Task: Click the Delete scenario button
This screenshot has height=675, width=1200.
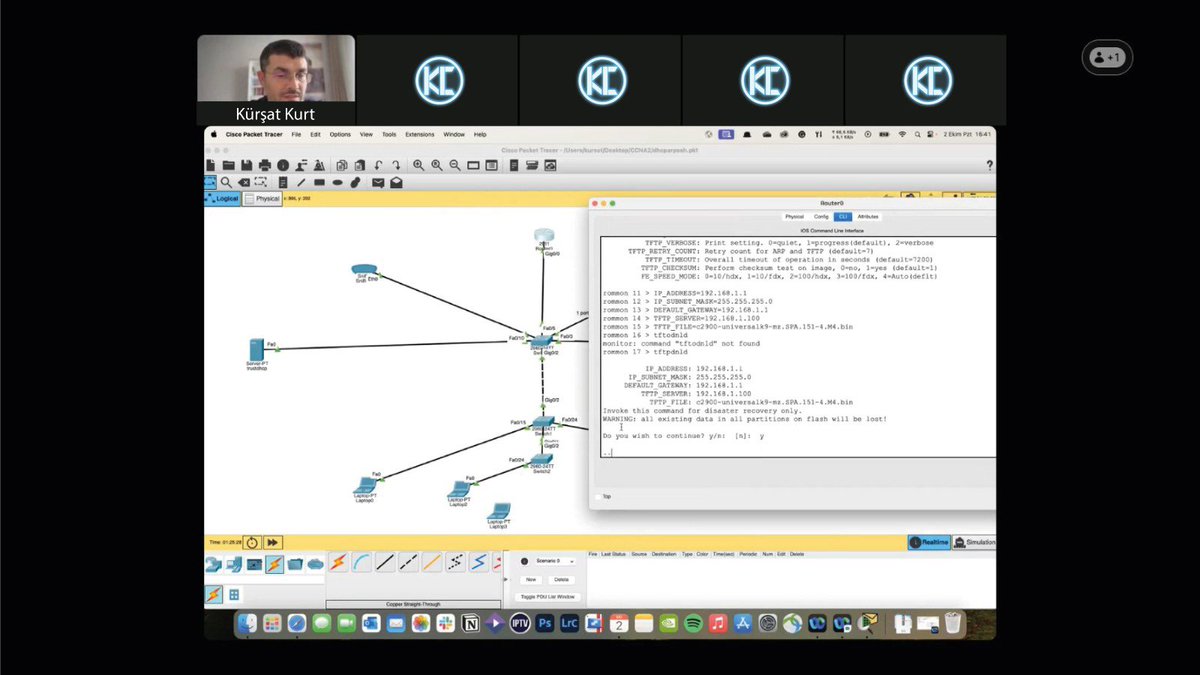Action: click(561, 580)
